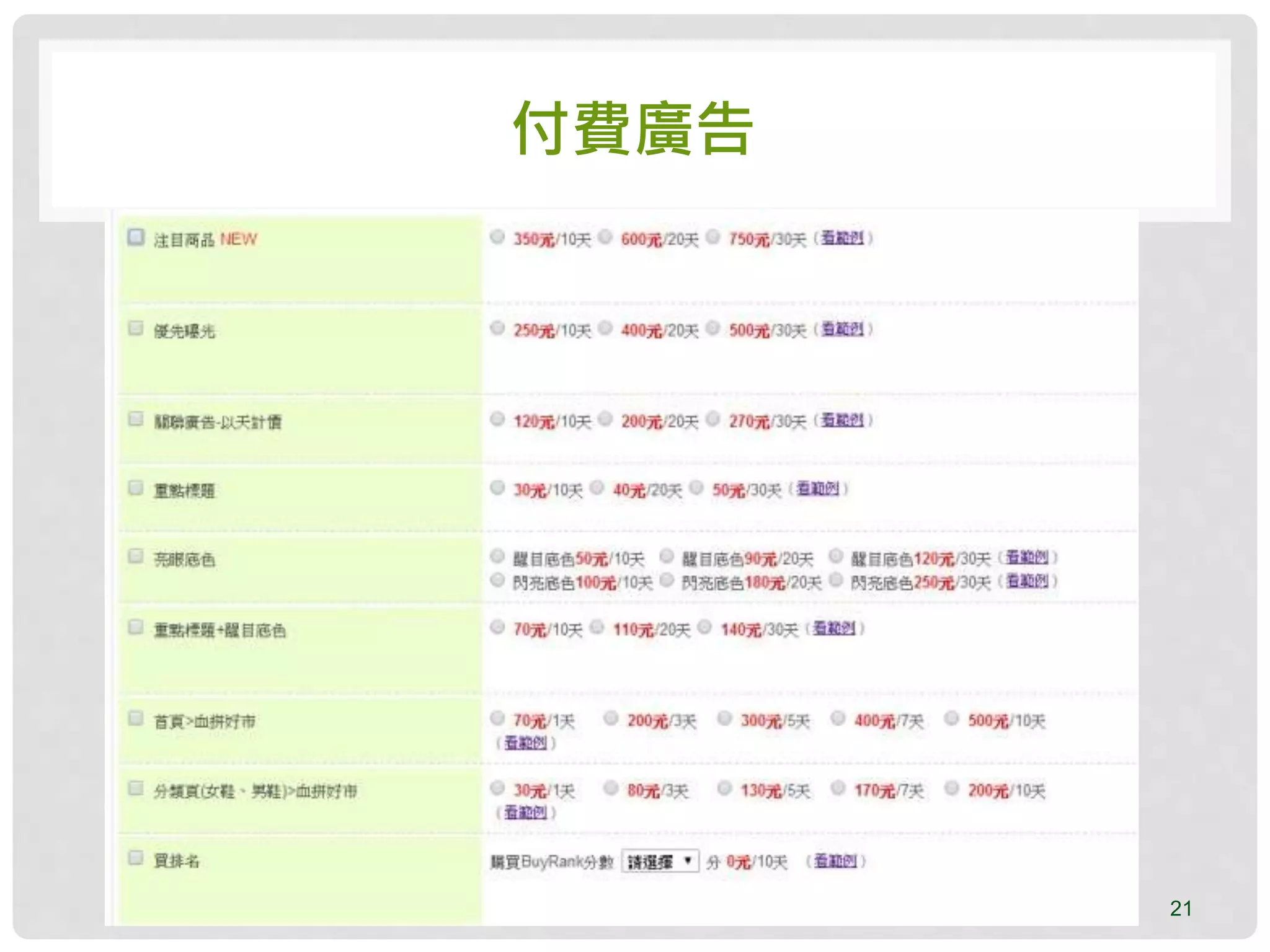Select 閃亮底色100元/10天 radio option
1270x952 pixels.
(x=497, y=580)
